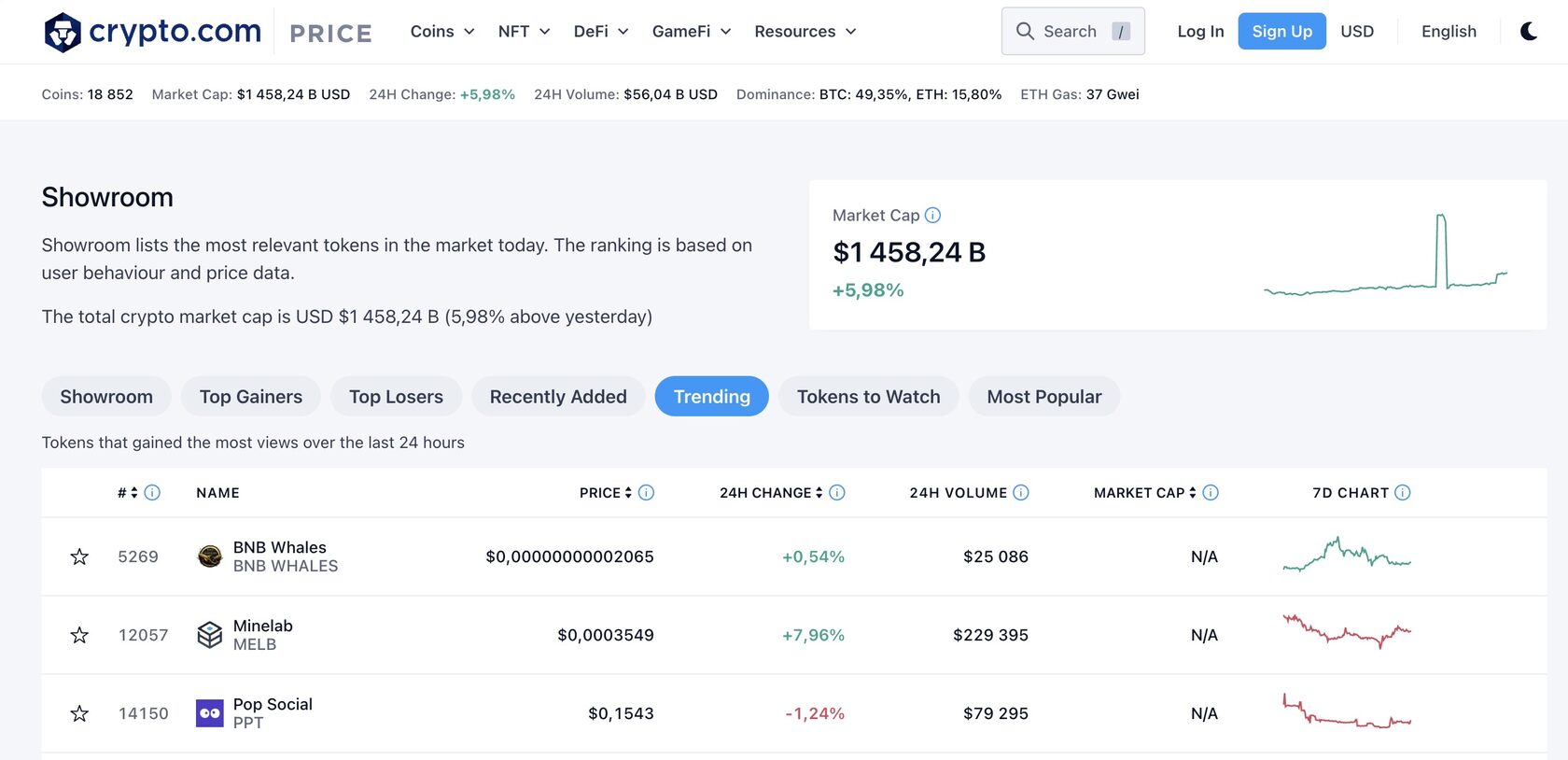This screenshot has height=760, width=1568.
Task: Change language from English
Action: [x=1449, y=32]
